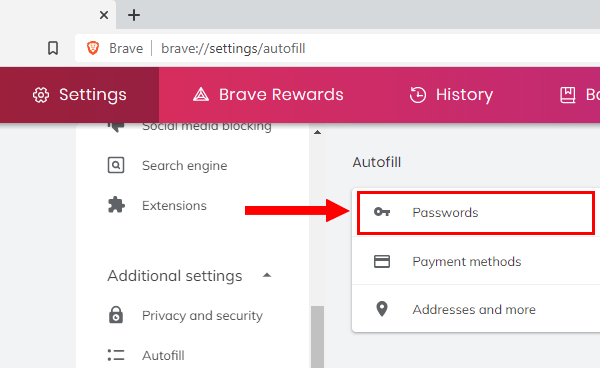600x368 pixels.
Task: Click the Settings gear icon
Action: point(41,95)
